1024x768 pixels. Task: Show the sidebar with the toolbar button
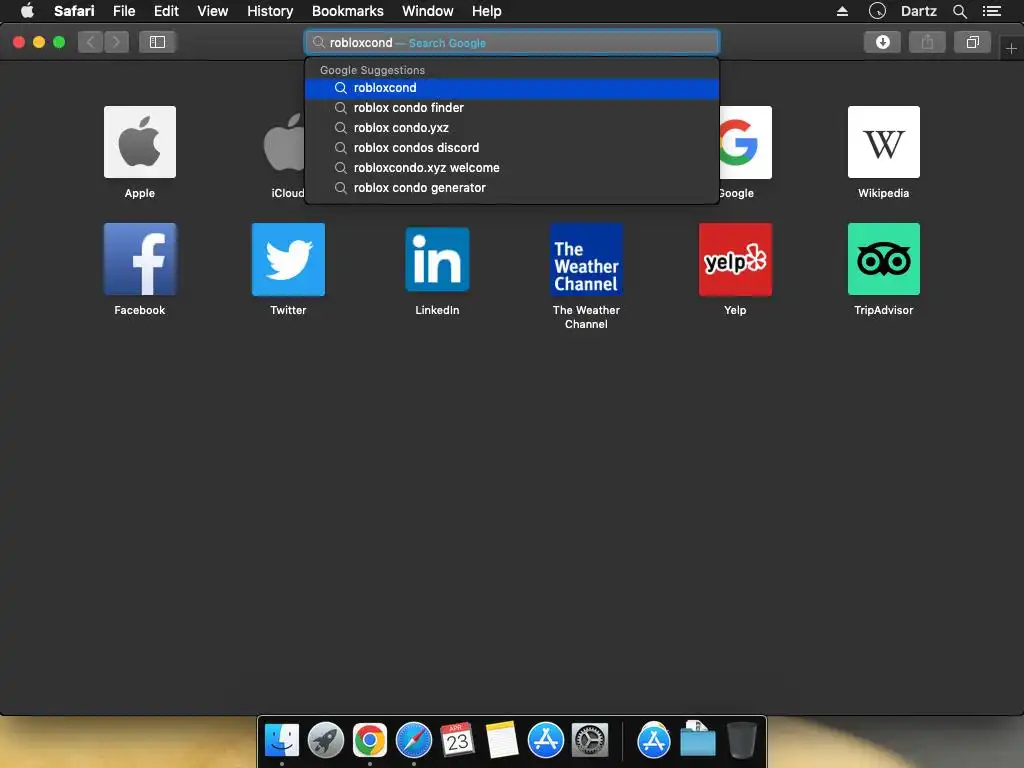point(157,42)
